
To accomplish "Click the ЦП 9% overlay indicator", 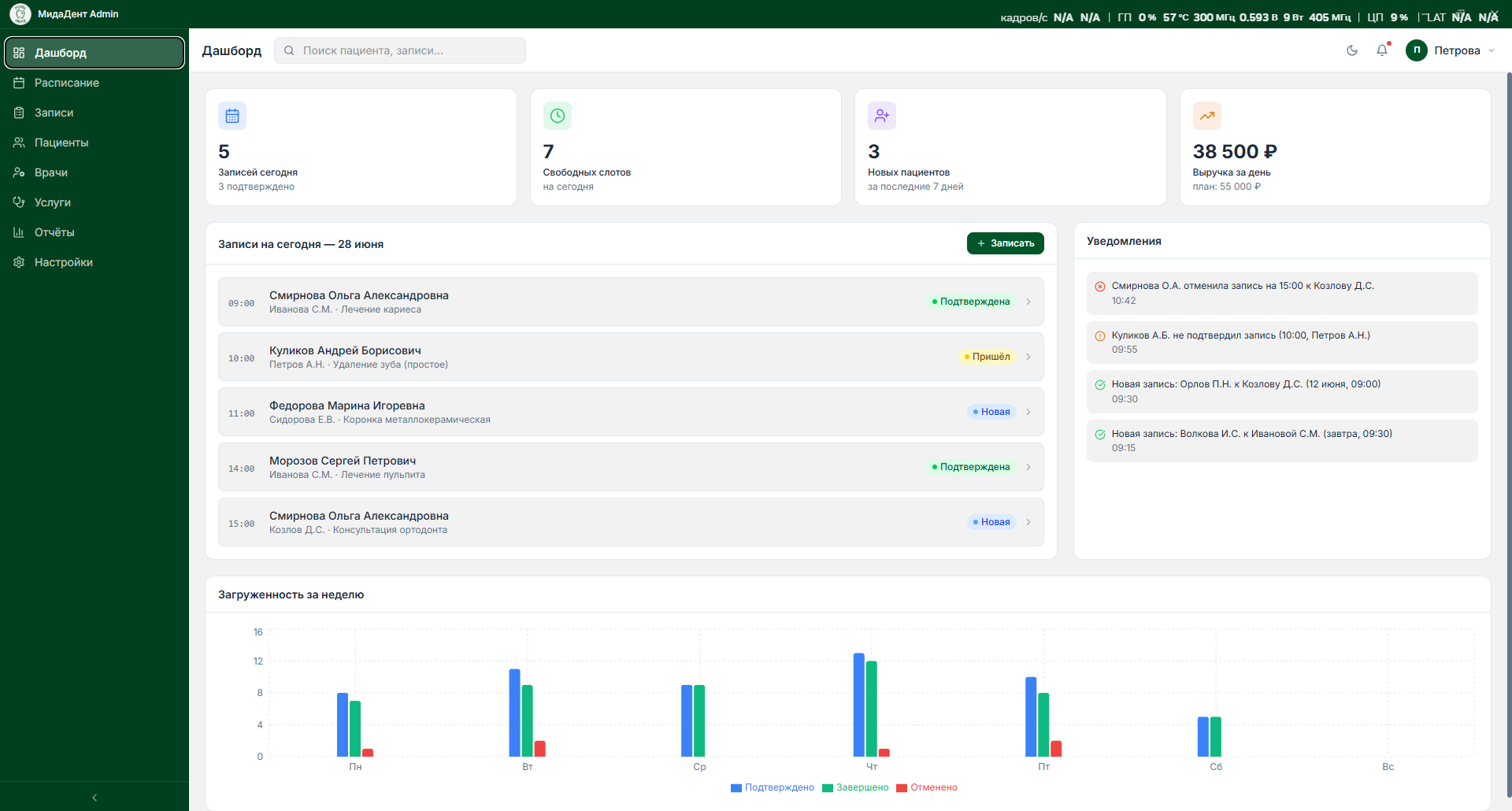I will click(1388, 17).
